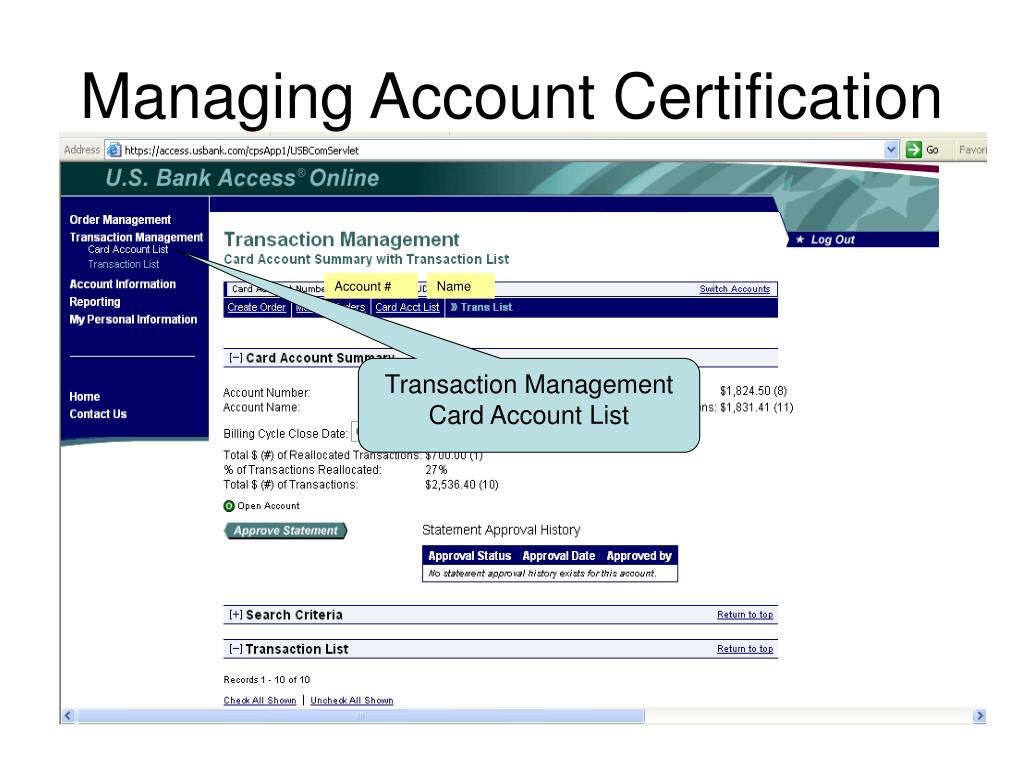Image resolution: width=1024 pixels, height=768 pixels.
Task: Click Return to top beside Search Criteria
Action: [745, 615]
